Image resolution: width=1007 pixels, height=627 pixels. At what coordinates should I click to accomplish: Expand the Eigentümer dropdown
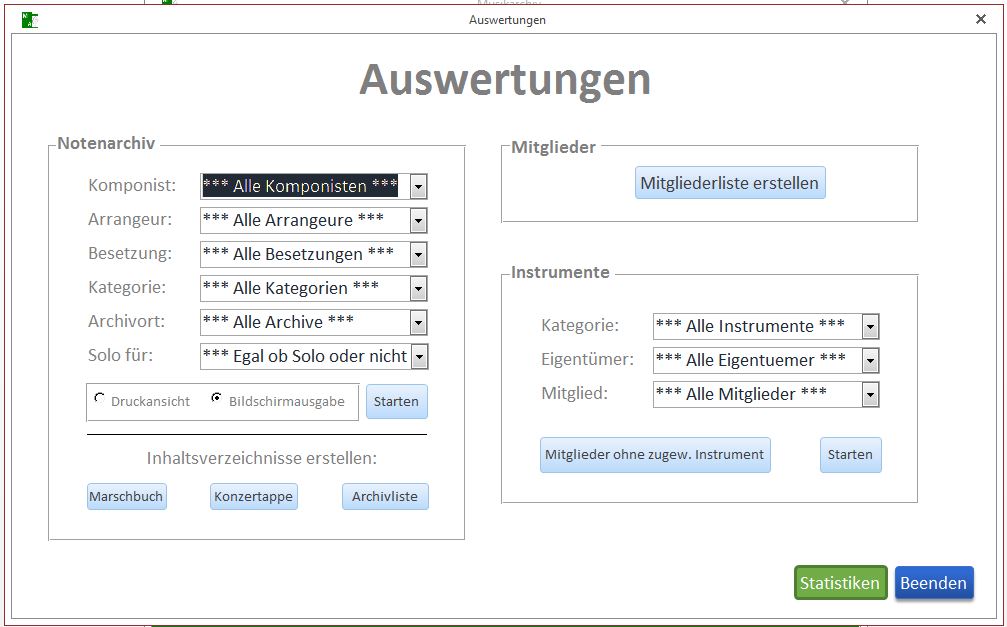pos(871,361)
